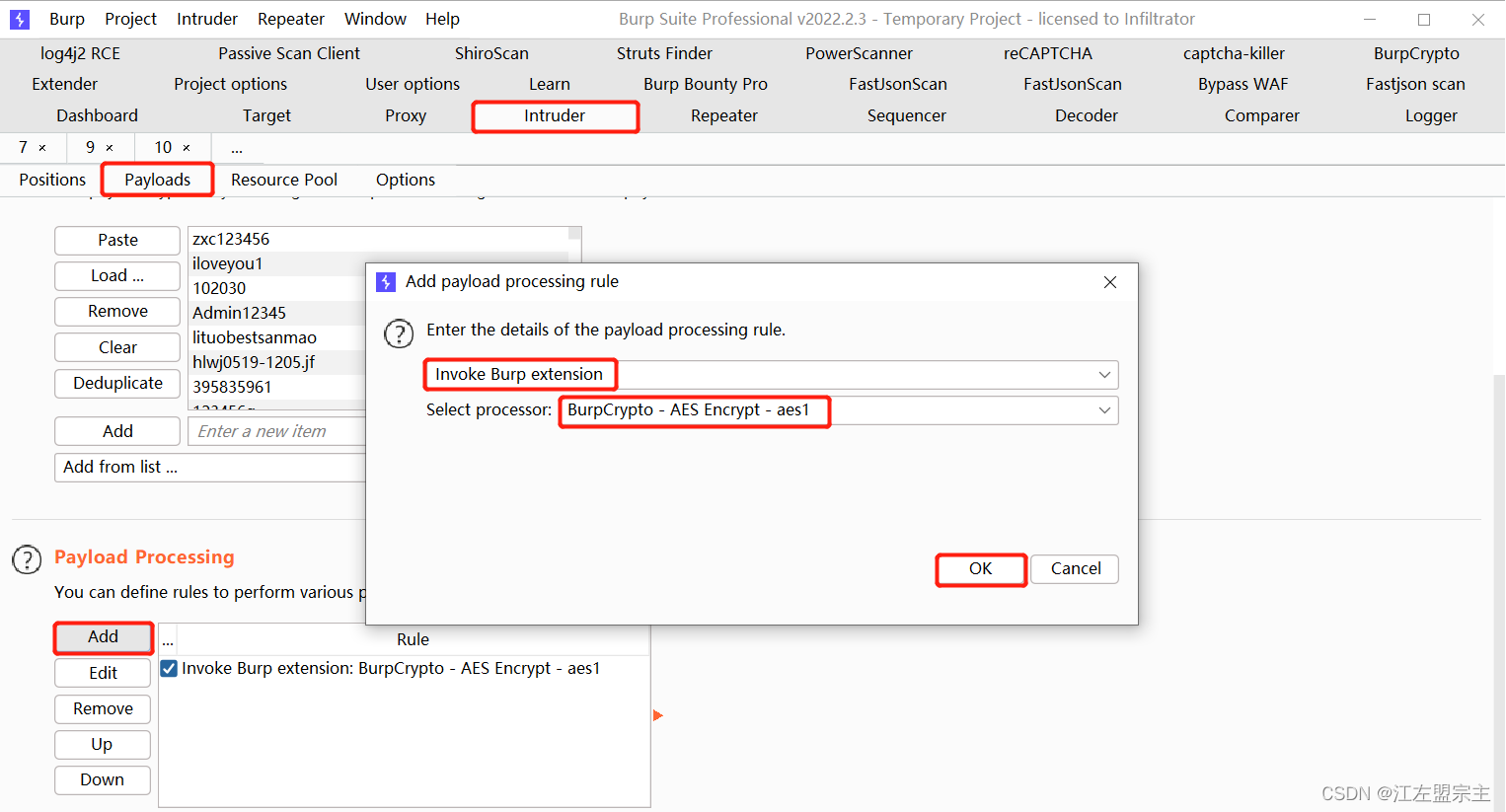Select Intruder attack tab 10
This screenshot has width=1506, height=812.
coord(163,148)
